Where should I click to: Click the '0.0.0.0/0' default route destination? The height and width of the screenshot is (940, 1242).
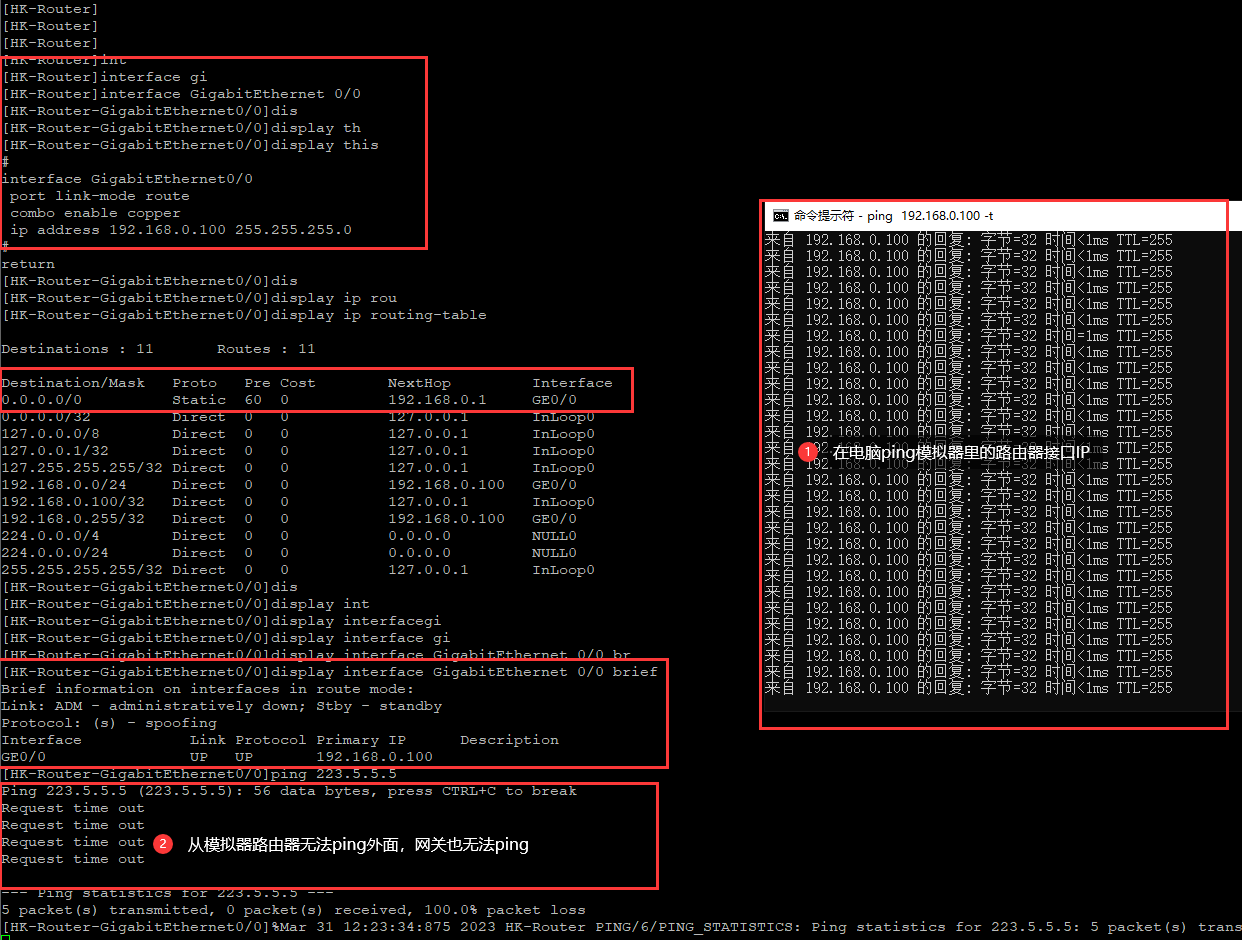pos(41,400)
